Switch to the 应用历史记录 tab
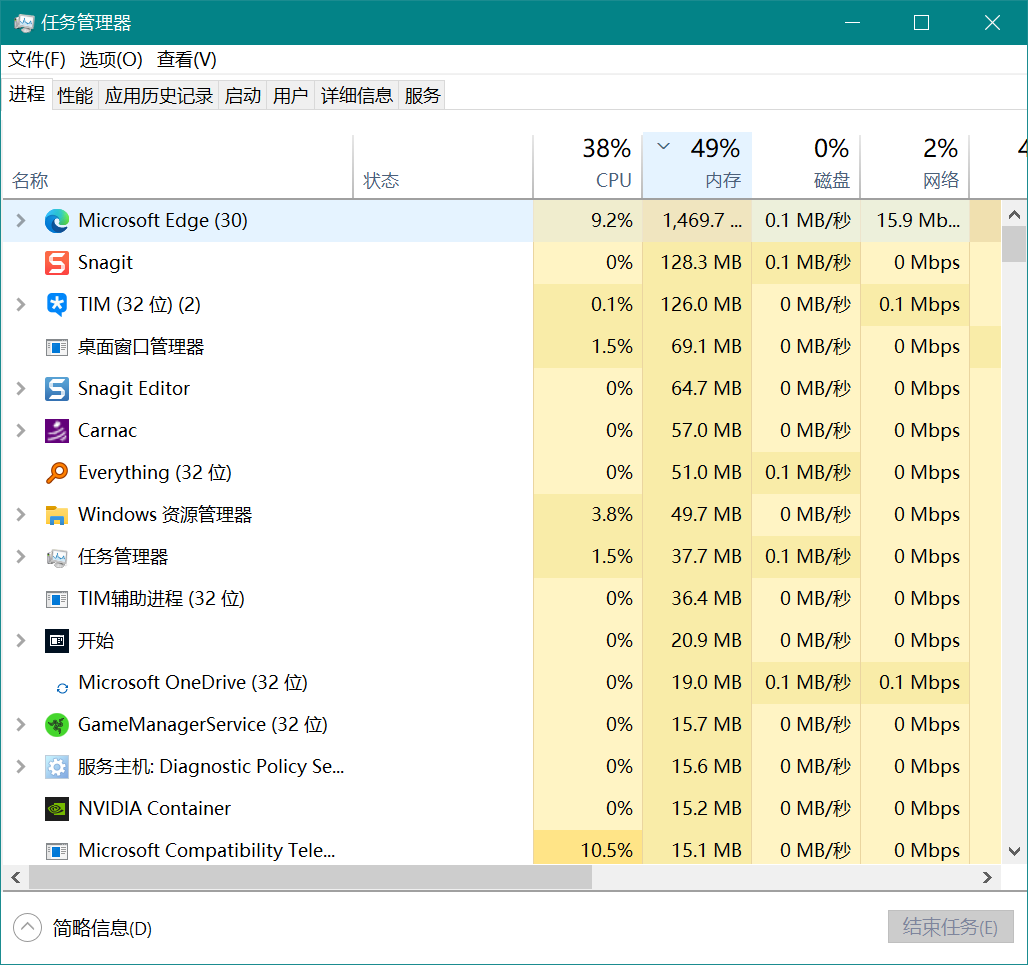Viewport: 1028px width, 965px height. pyautogui.click(x=159, y=96)
